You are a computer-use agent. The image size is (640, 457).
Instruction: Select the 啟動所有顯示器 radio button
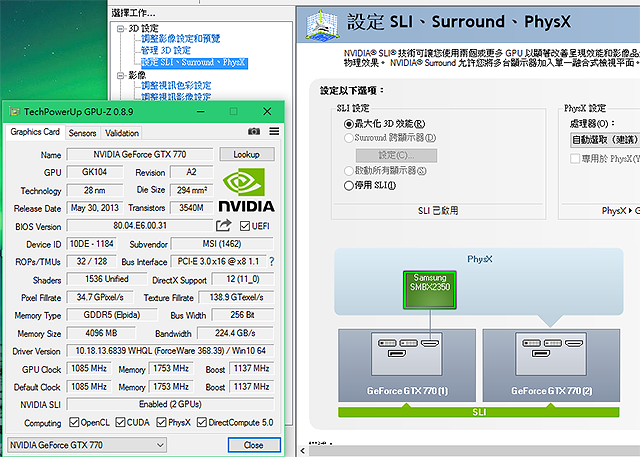tap(349, 171)
